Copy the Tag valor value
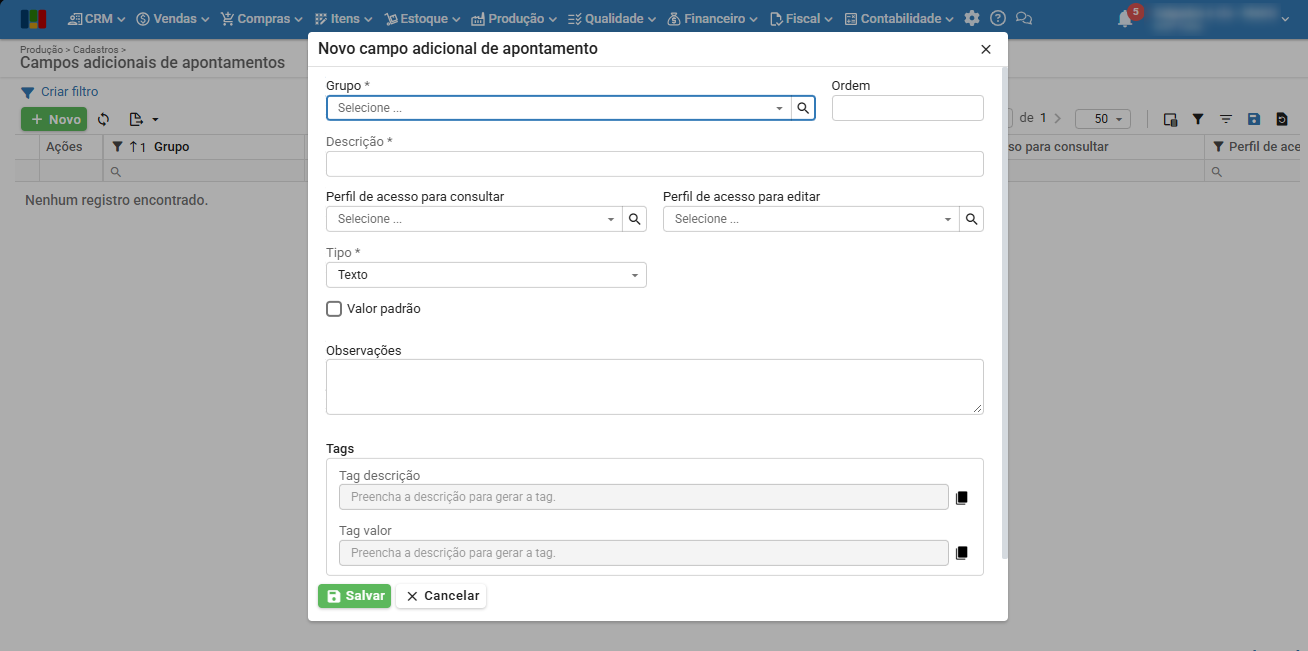1308x651 pixels. tap(962, 553)
